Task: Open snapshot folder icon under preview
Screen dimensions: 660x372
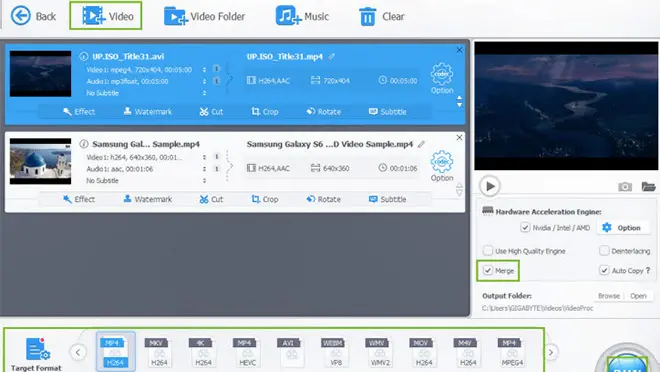Action: (648, 186)
